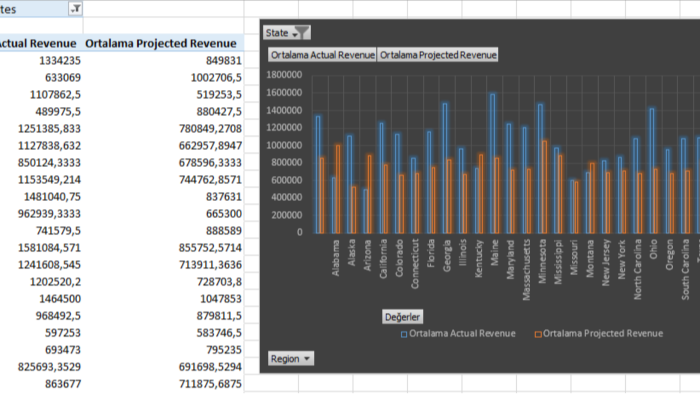The image size is (700, 394).
Task: Select cell with value 633069
Action: 41,77
